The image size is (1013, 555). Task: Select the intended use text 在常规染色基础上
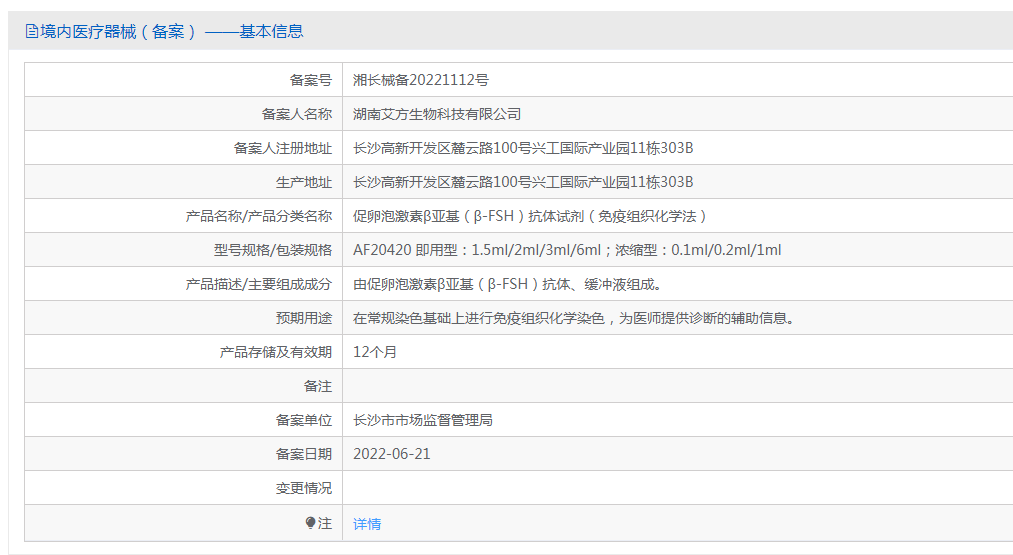click(x=574, y=319)
